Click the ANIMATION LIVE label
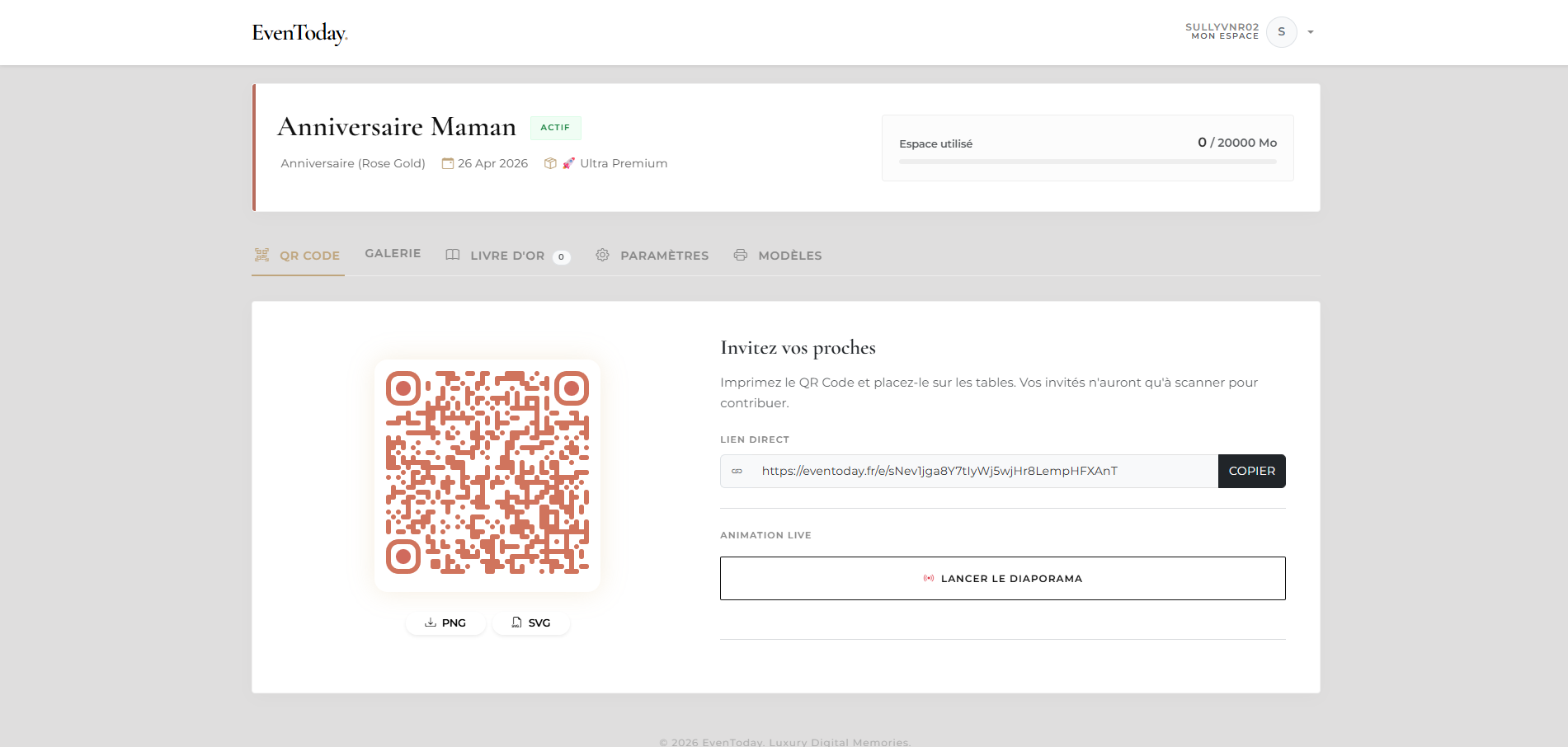Viewport: 1568px width, 747px height. click(x=765, y=535)
